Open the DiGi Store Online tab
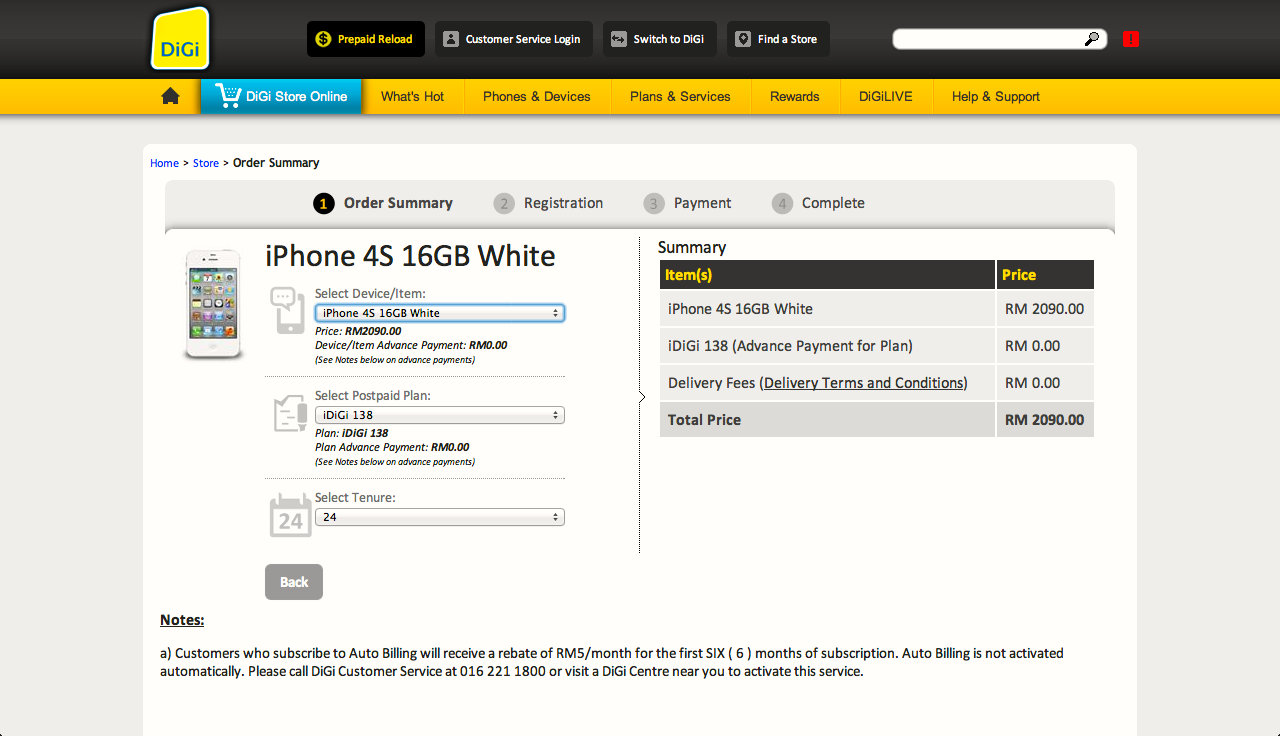 281,96
